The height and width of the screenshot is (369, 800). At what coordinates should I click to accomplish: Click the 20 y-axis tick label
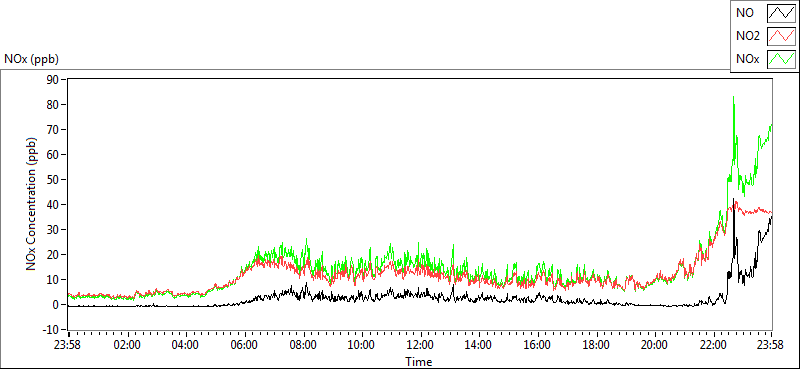pos(54,254)
